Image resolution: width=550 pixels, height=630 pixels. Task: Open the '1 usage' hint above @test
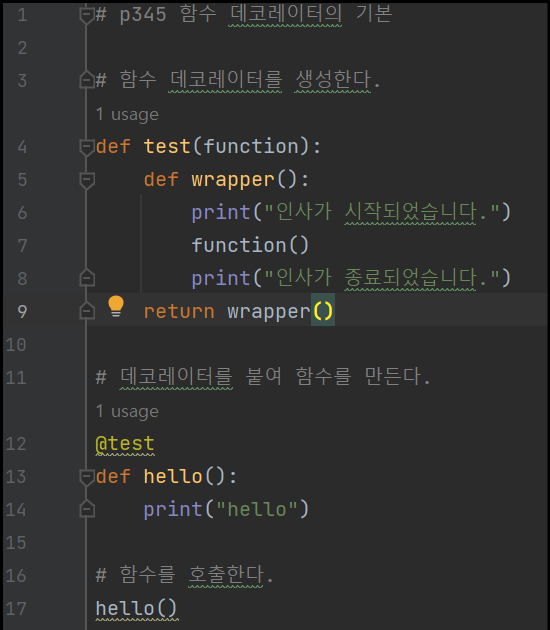tap(127, 411)
